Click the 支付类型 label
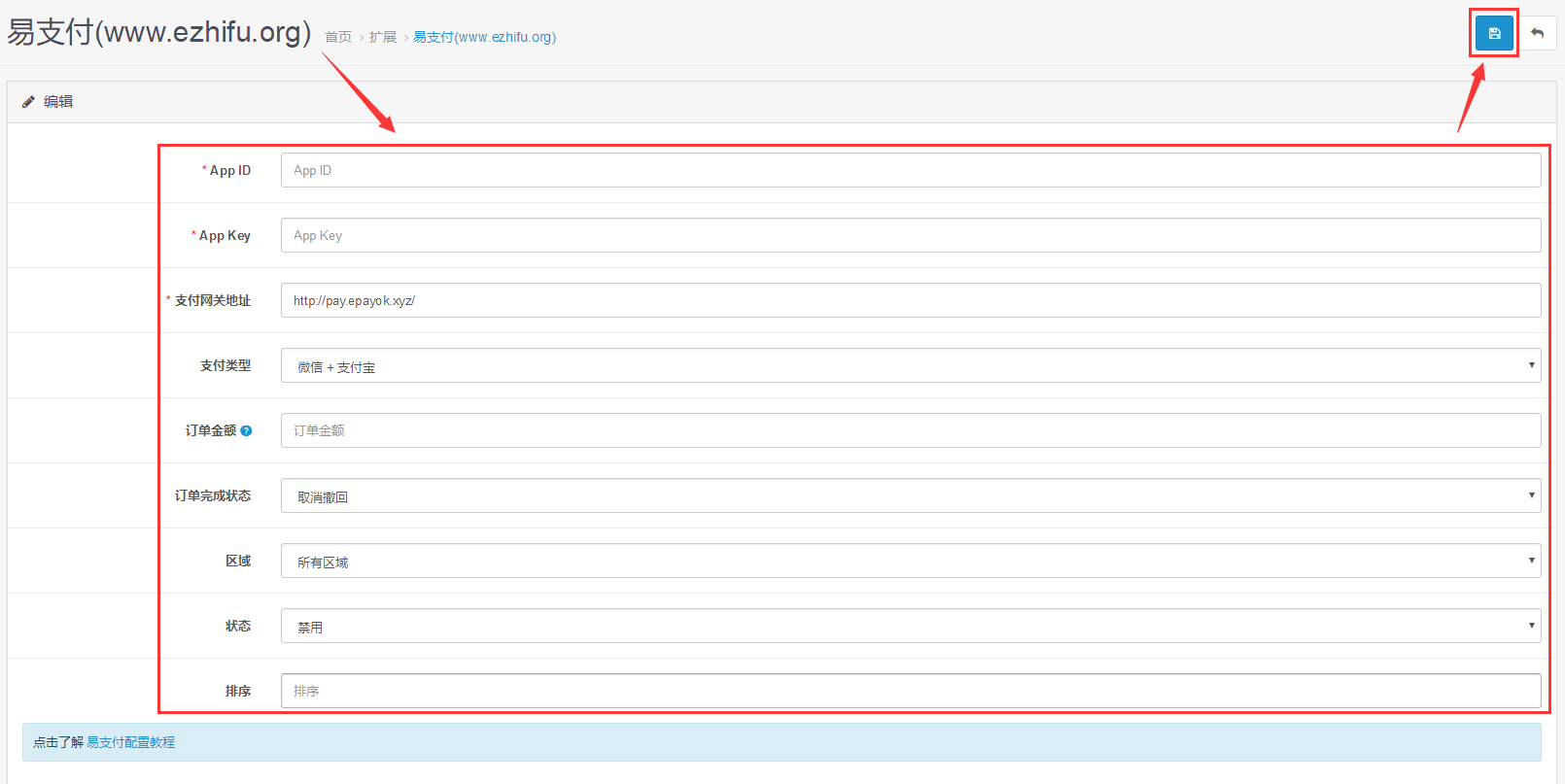Image resolution: width=1565 pixels, height=784 pixels. click(226, 365)
